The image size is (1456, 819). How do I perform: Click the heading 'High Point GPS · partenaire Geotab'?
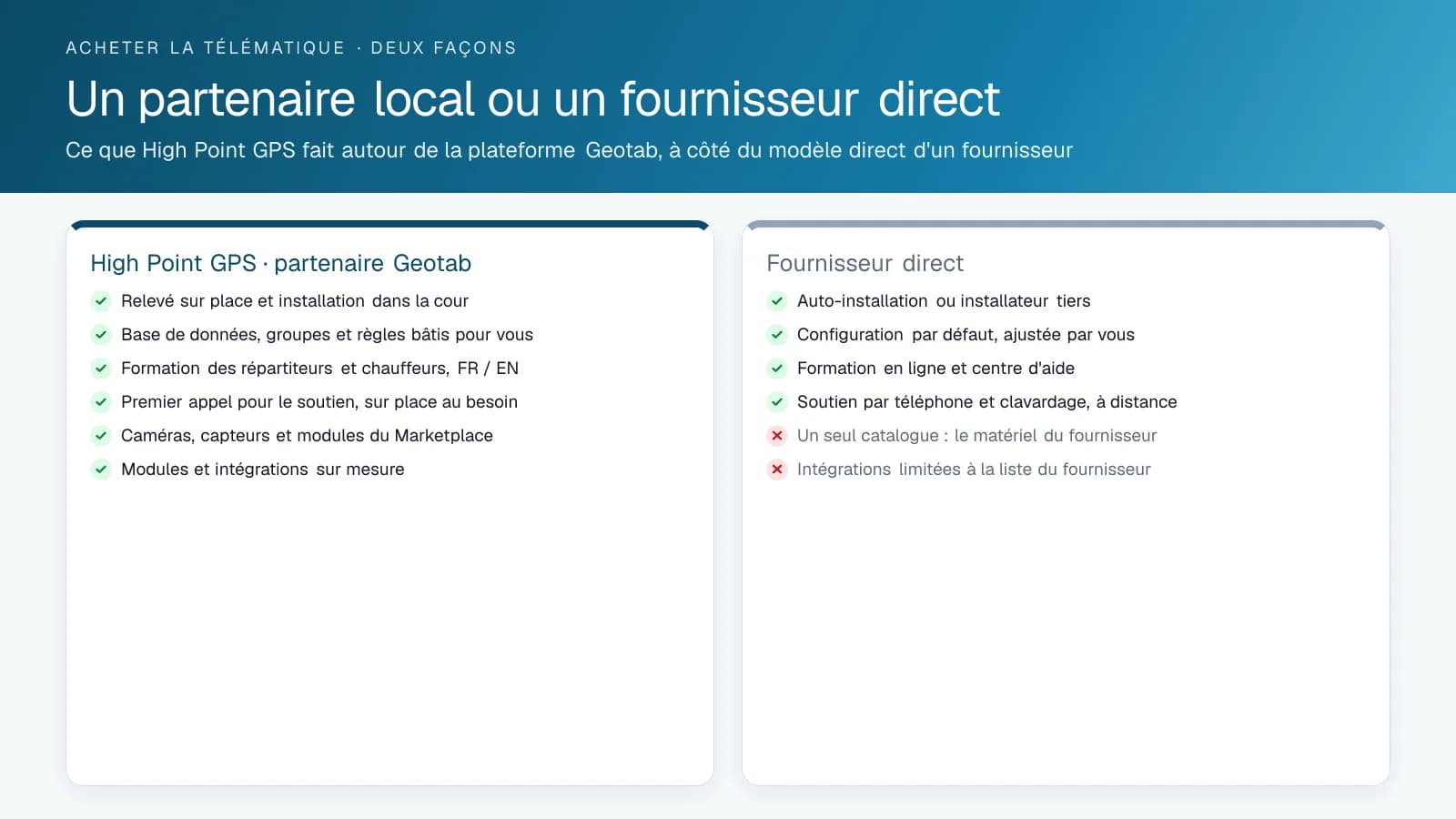(x=281, y=263)
